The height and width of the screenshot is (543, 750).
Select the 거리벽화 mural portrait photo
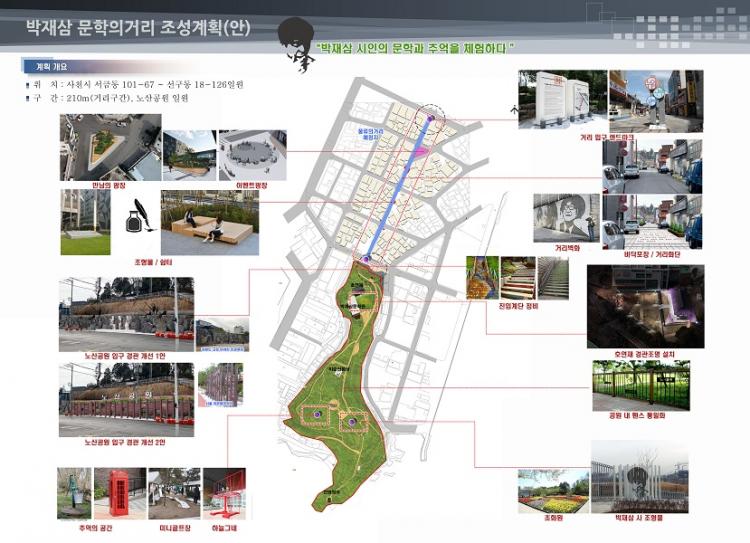(x=566, y=218)
